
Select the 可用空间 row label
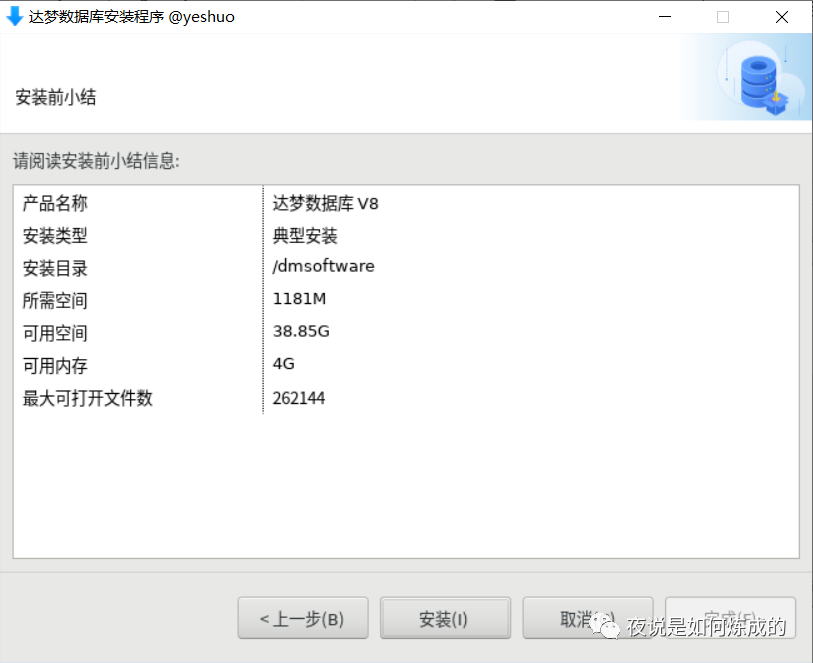(x=55, y=333)
